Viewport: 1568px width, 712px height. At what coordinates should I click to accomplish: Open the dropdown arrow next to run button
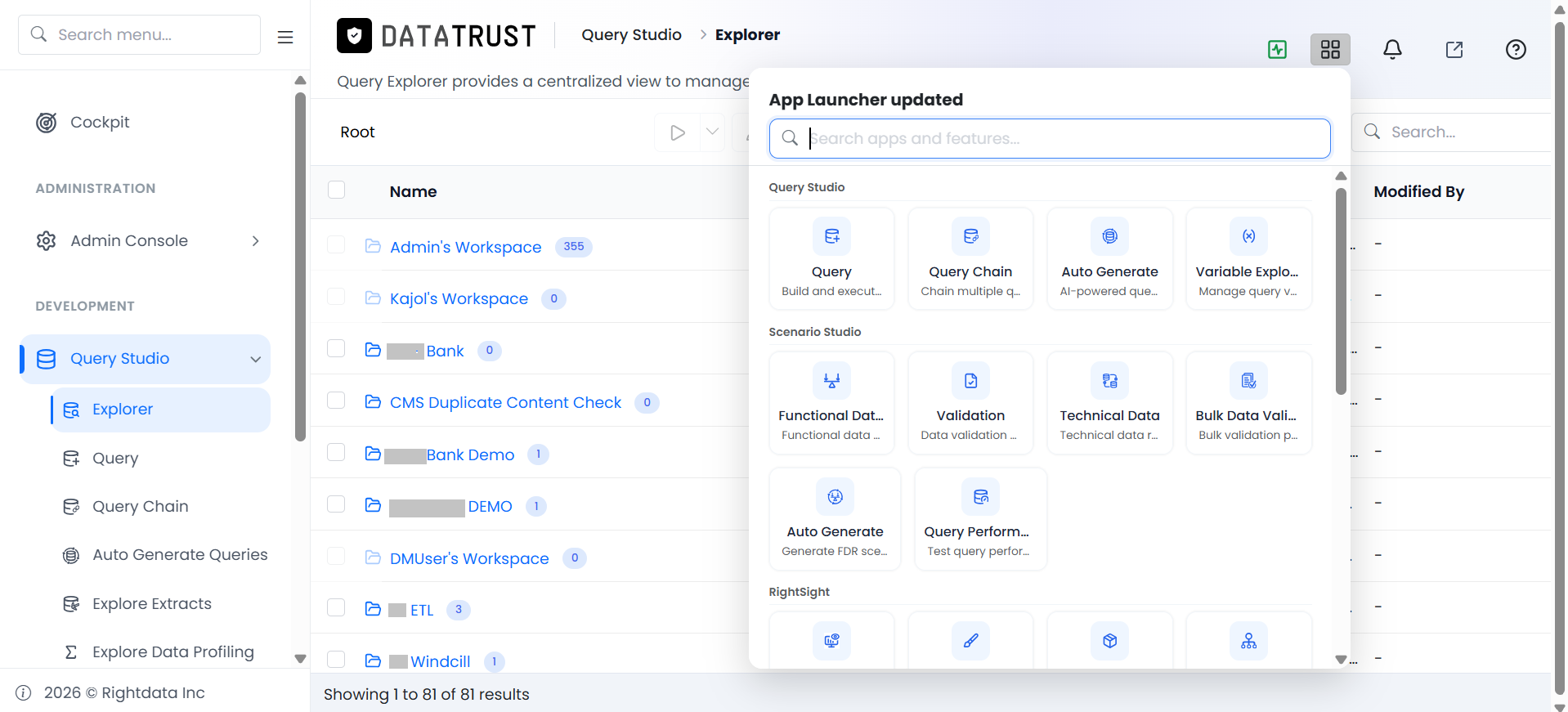point(713,132)
